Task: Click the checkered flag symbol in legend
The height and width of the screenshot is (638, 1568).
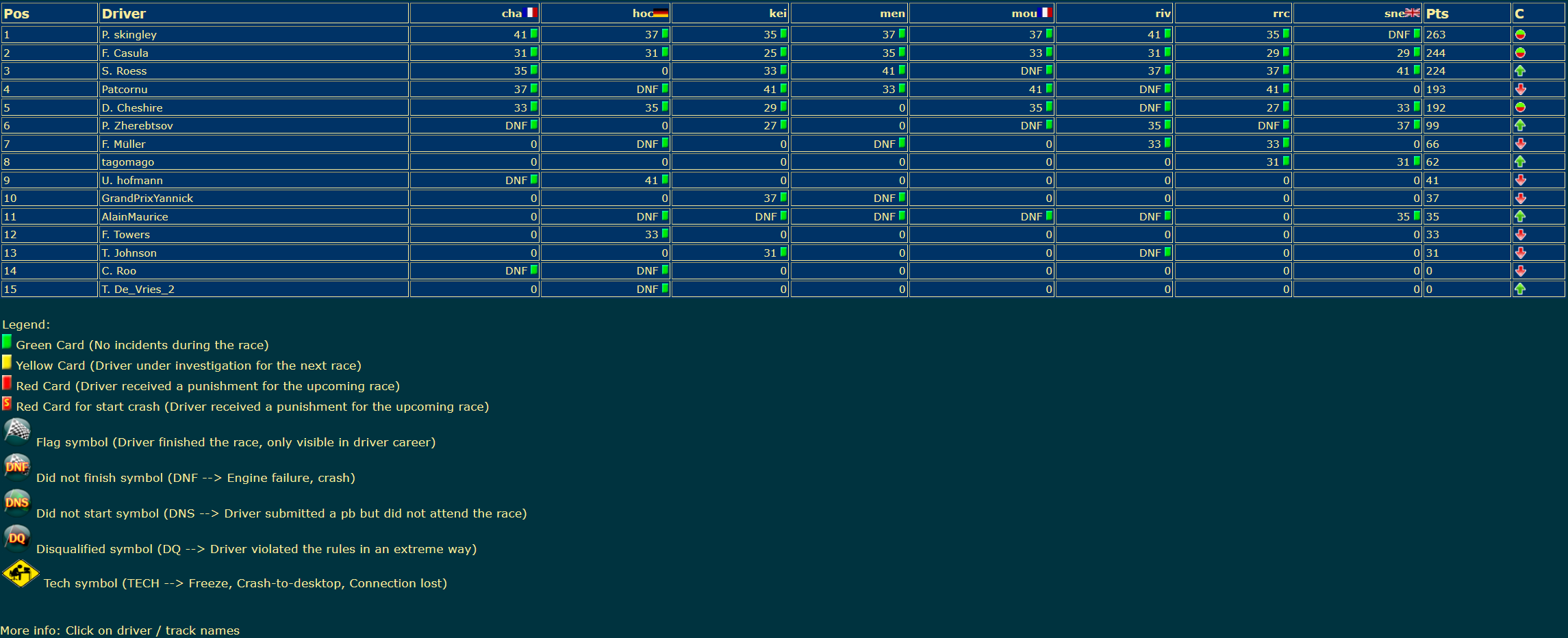Action: coord(17,432)
